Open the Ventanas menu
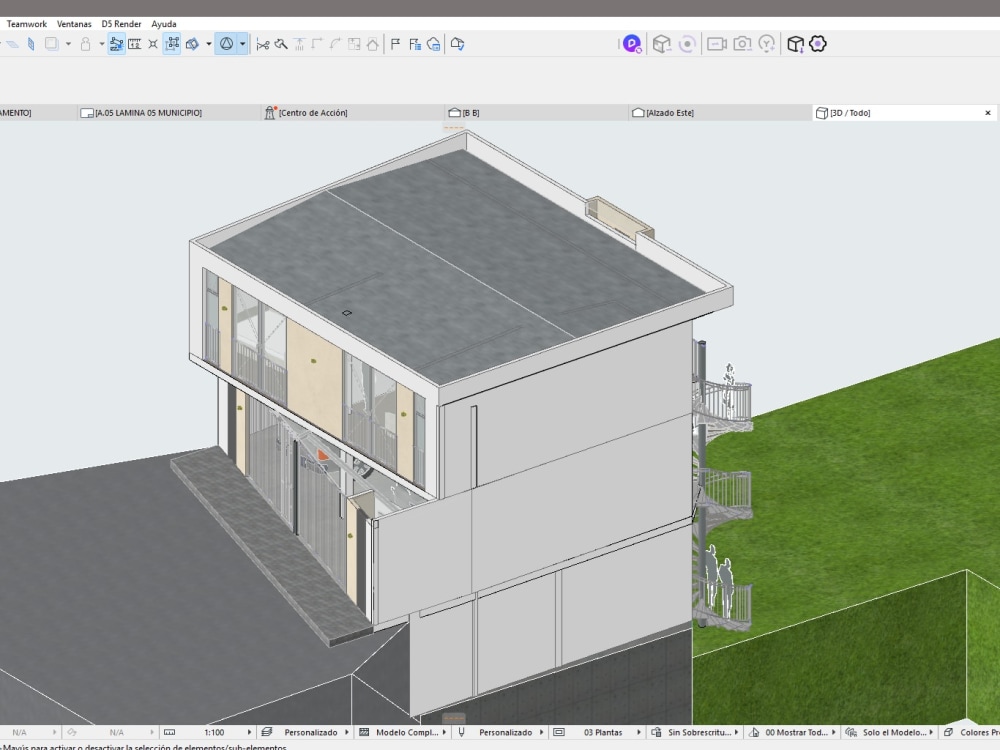The width and height of the screenshot is (1000, 750). click(74, 24)
